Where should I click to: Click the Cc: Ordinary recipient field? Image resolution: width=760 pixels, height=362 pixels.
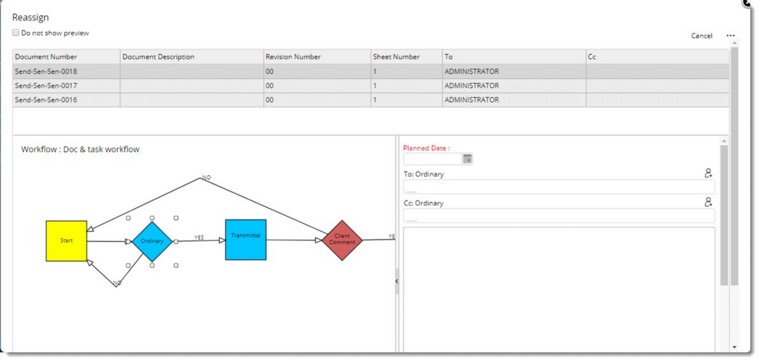(559, 216)
